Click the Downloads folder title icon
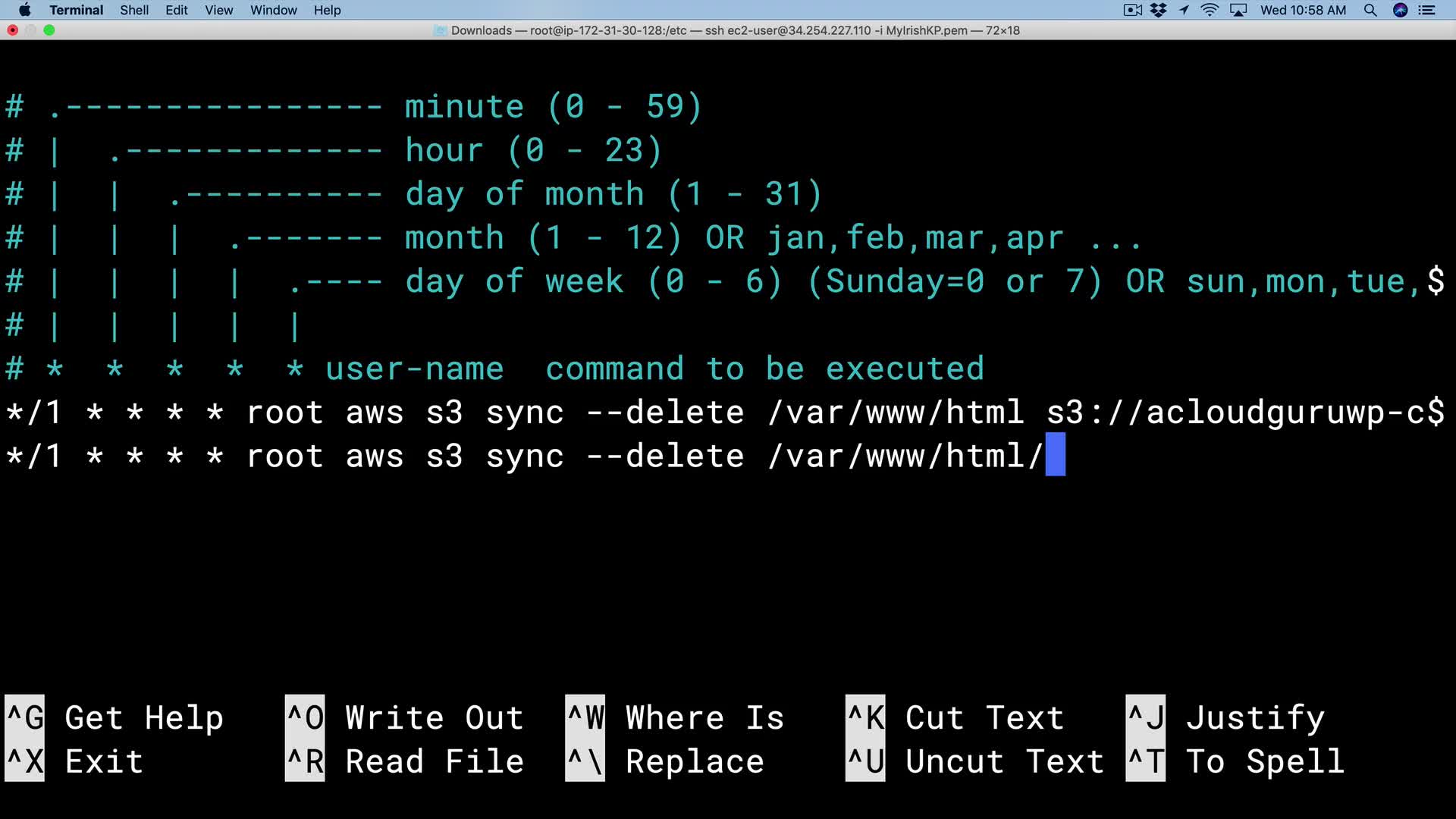1456x819 pixels. [440, 30]
